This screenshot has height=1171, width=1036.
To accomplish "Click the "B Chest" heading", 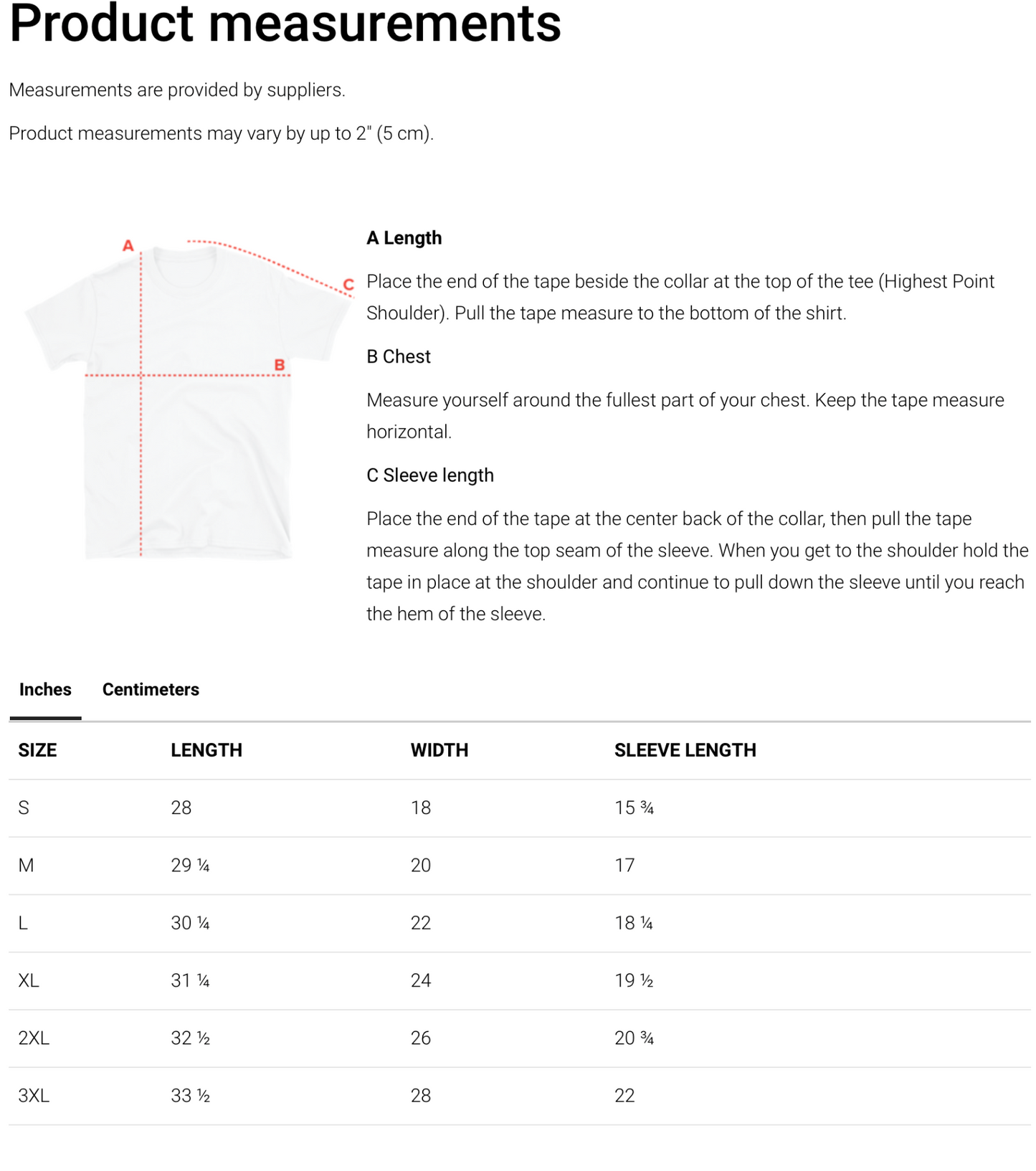I will tap(399, 356).
